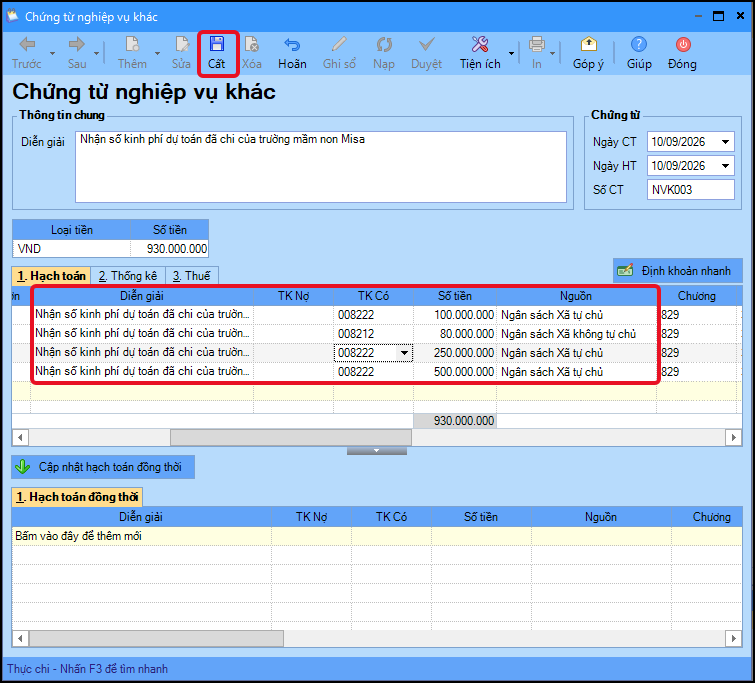Open the Tiện ích tools icon
The height and width of the screenshot is (683, 755).
(480, 44)
